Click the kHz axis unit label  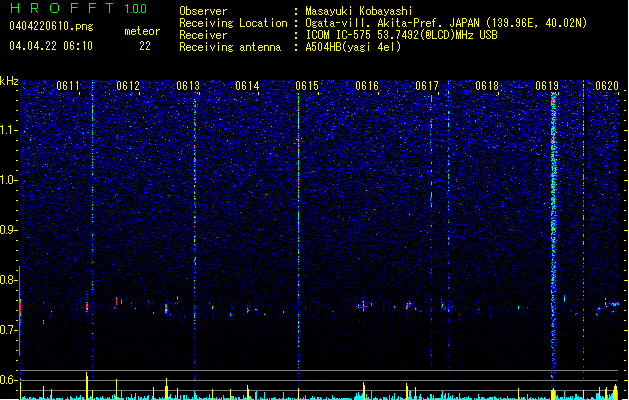[9, 81]
